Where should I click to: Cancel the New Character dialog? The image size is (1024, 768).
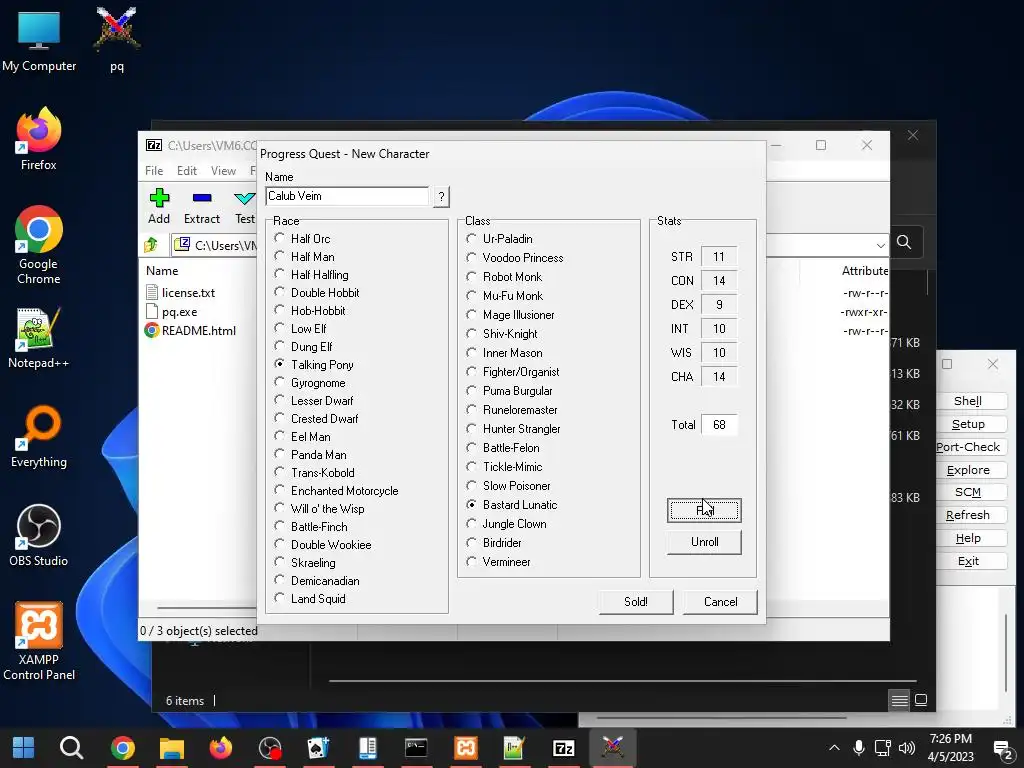pos(720,601)
